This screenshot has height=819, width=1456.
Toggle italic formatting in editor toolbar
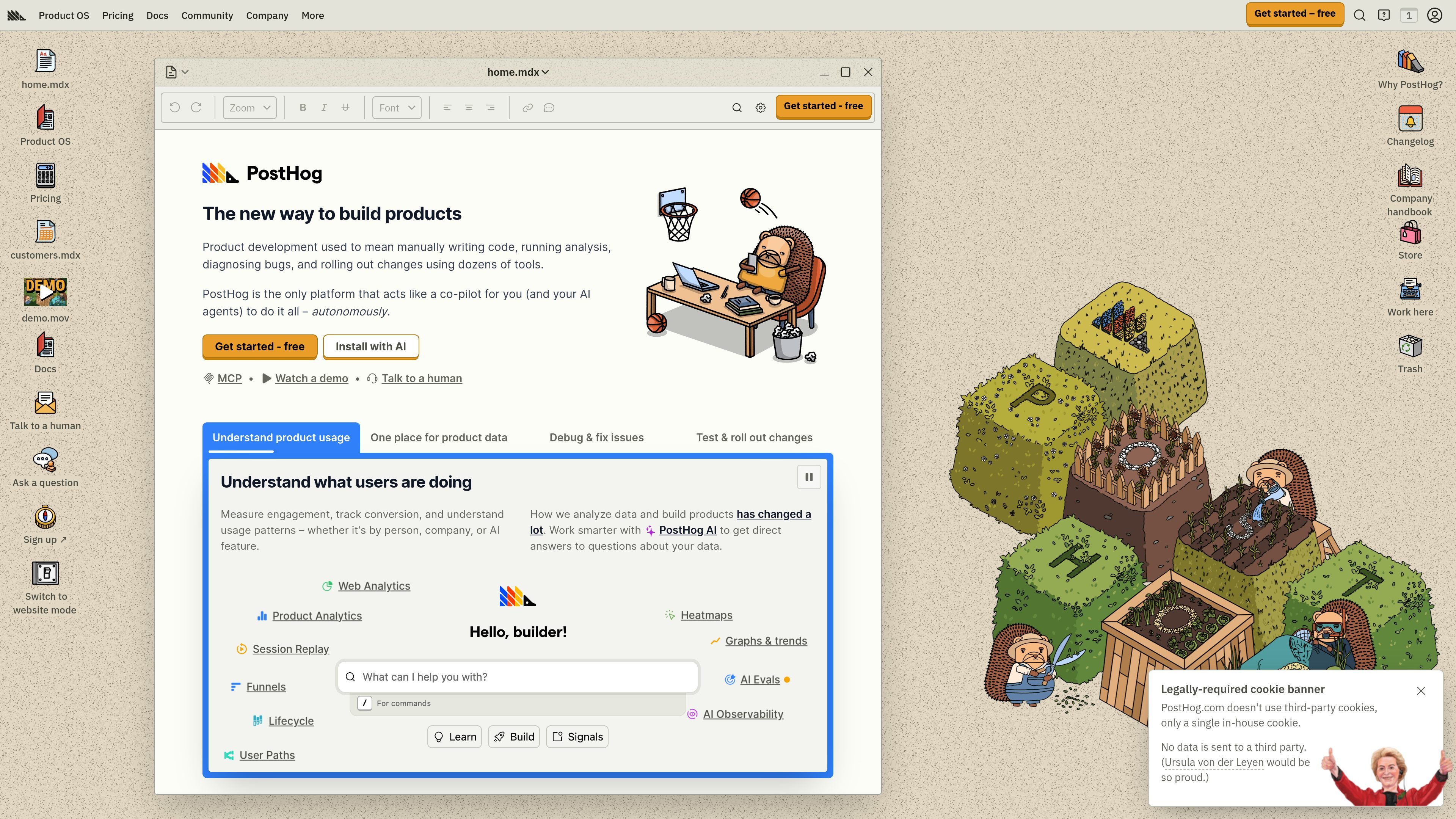coord(324,107)
